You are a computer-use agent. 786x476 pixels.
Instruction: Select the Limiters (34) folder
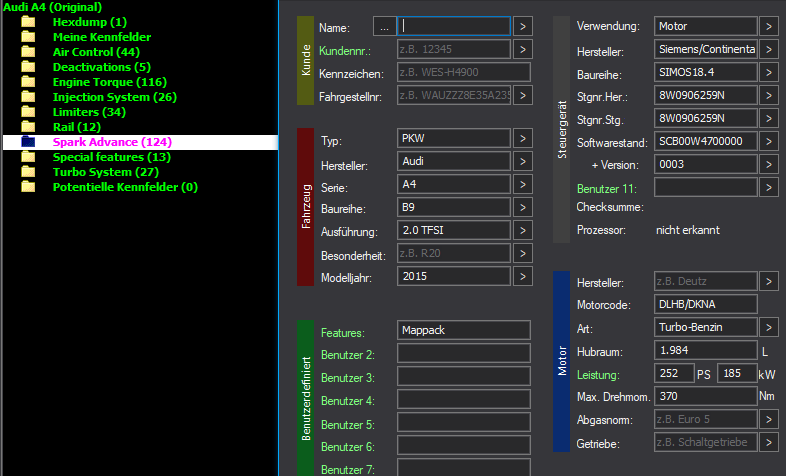[x=89, y=112]
